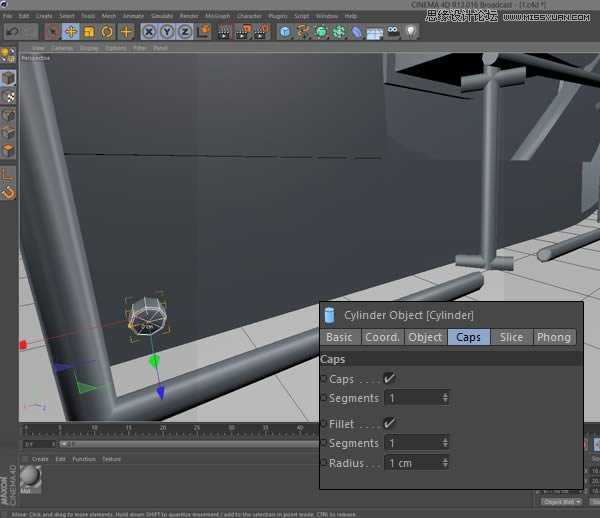Adjust Fillet Segments stepper arrows
600x518 pixels.
click(446, 443)
